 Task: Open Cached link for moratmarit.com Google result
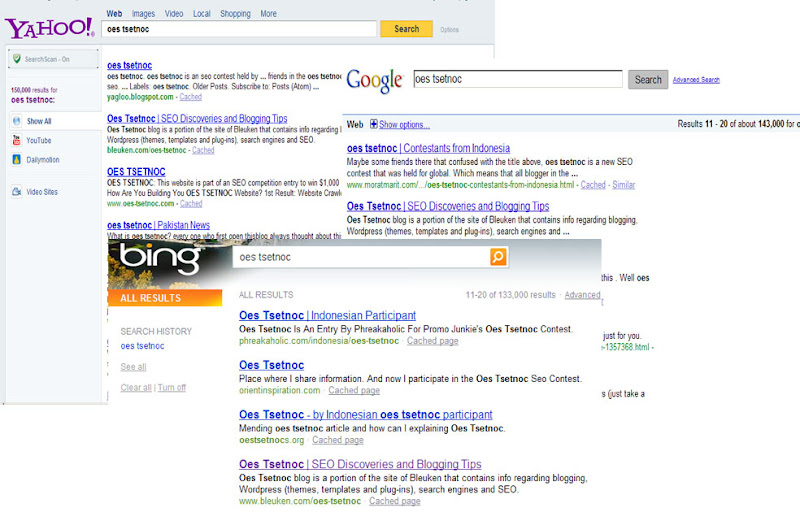[x=593, y=185]
